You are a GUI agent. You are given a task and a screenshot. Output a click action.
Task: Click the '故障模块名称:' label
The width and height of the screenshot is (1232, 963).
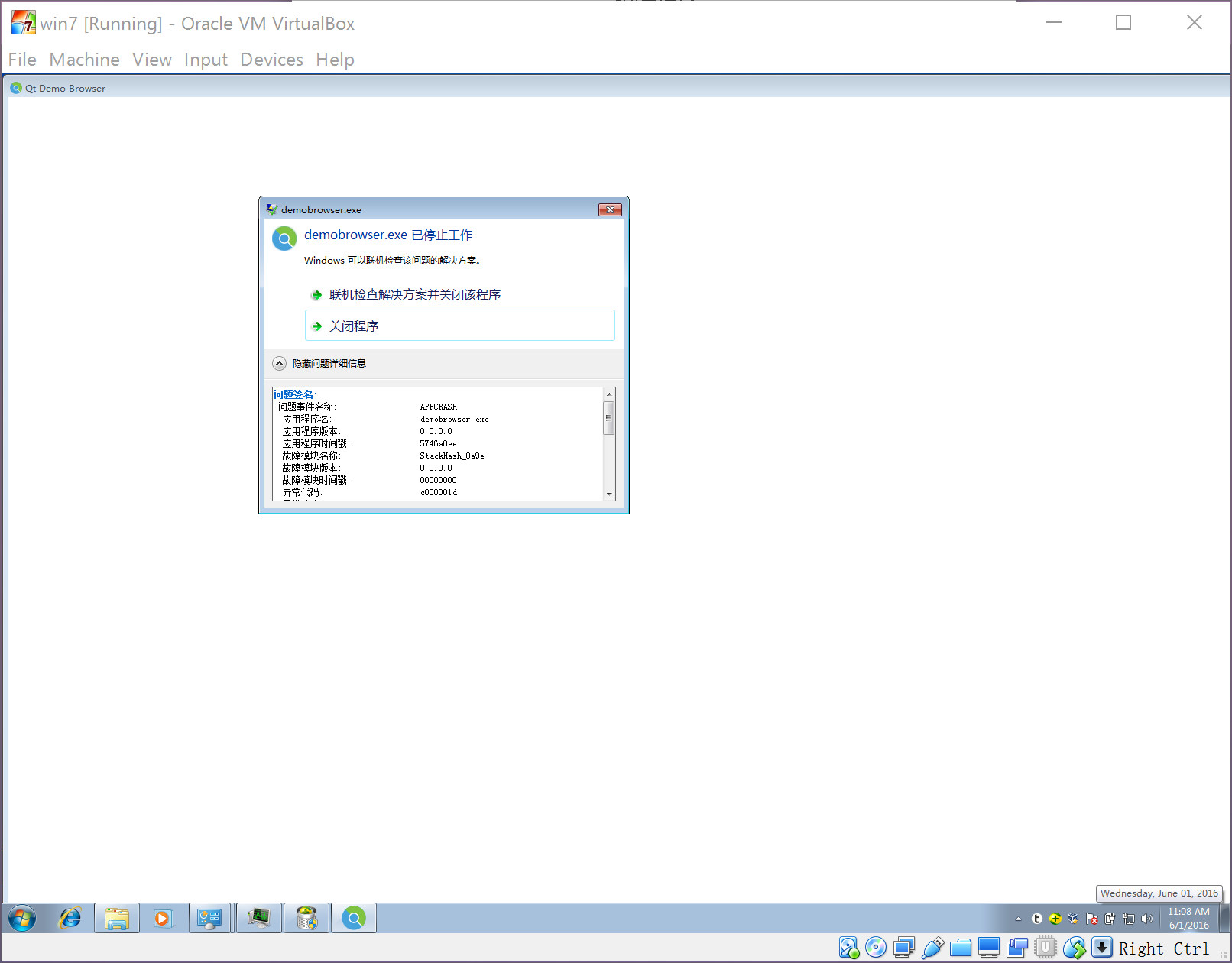(311, 456)
